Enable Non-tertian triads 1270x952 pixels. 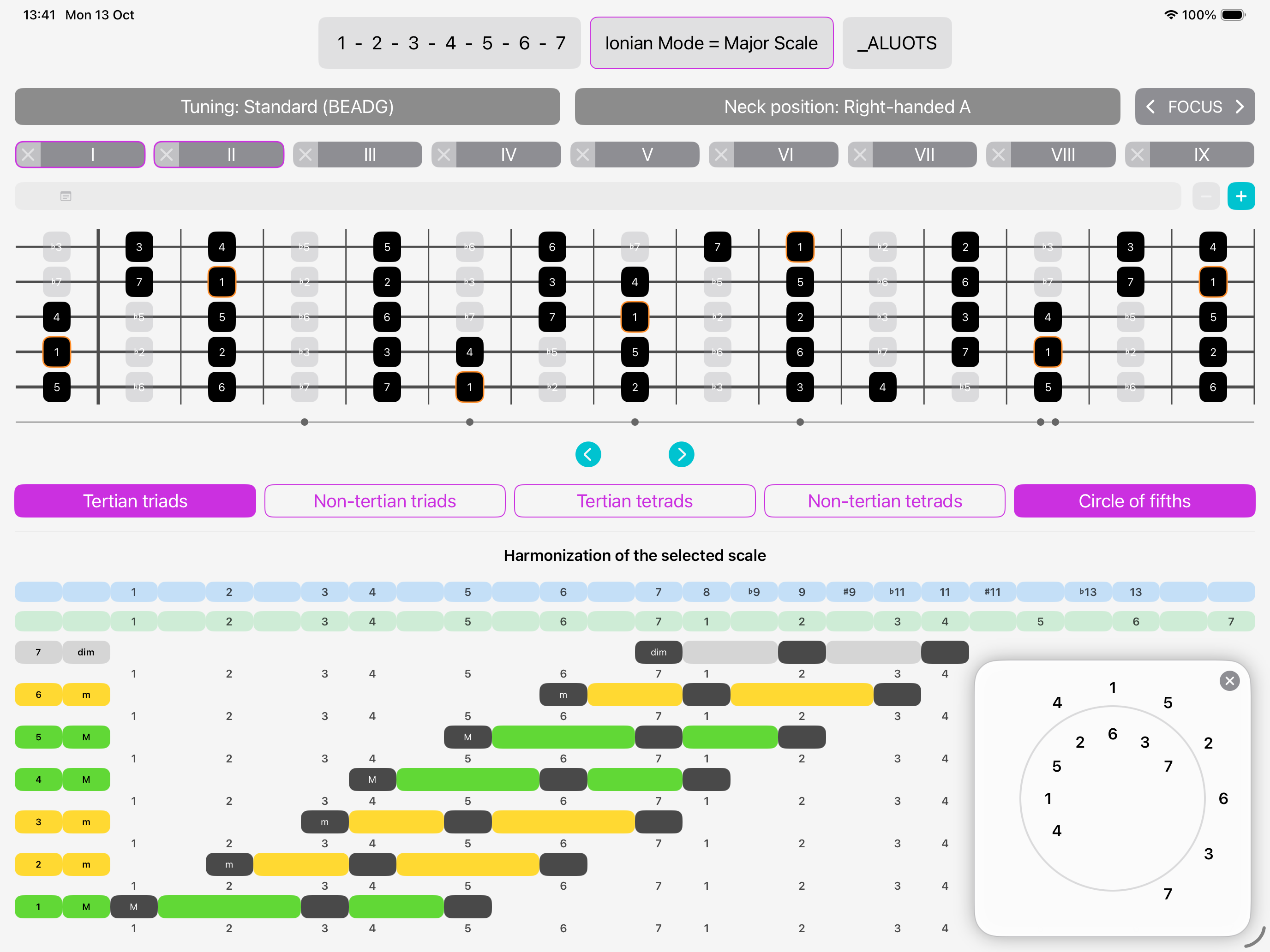pyautogui.click(x=385, y=501)
